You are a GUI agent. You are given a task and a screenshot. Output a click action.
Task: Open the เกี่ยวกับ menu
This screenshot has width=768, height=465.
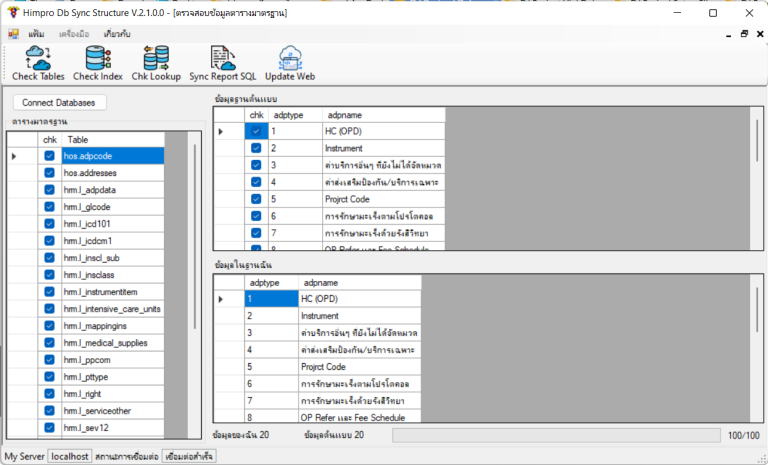(x=117, y=34)
